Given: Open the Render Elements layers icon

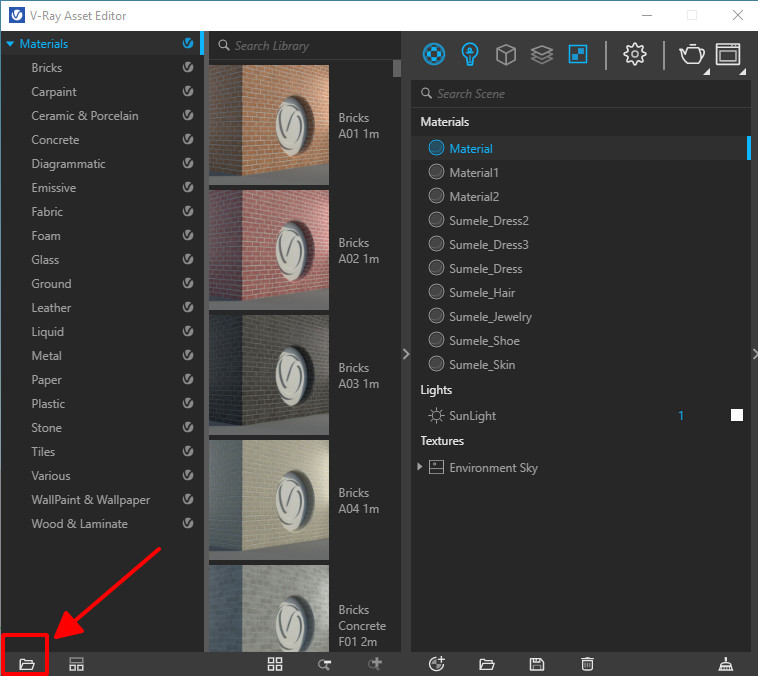Looking at the screenshot, I should (x=542, y=55).
